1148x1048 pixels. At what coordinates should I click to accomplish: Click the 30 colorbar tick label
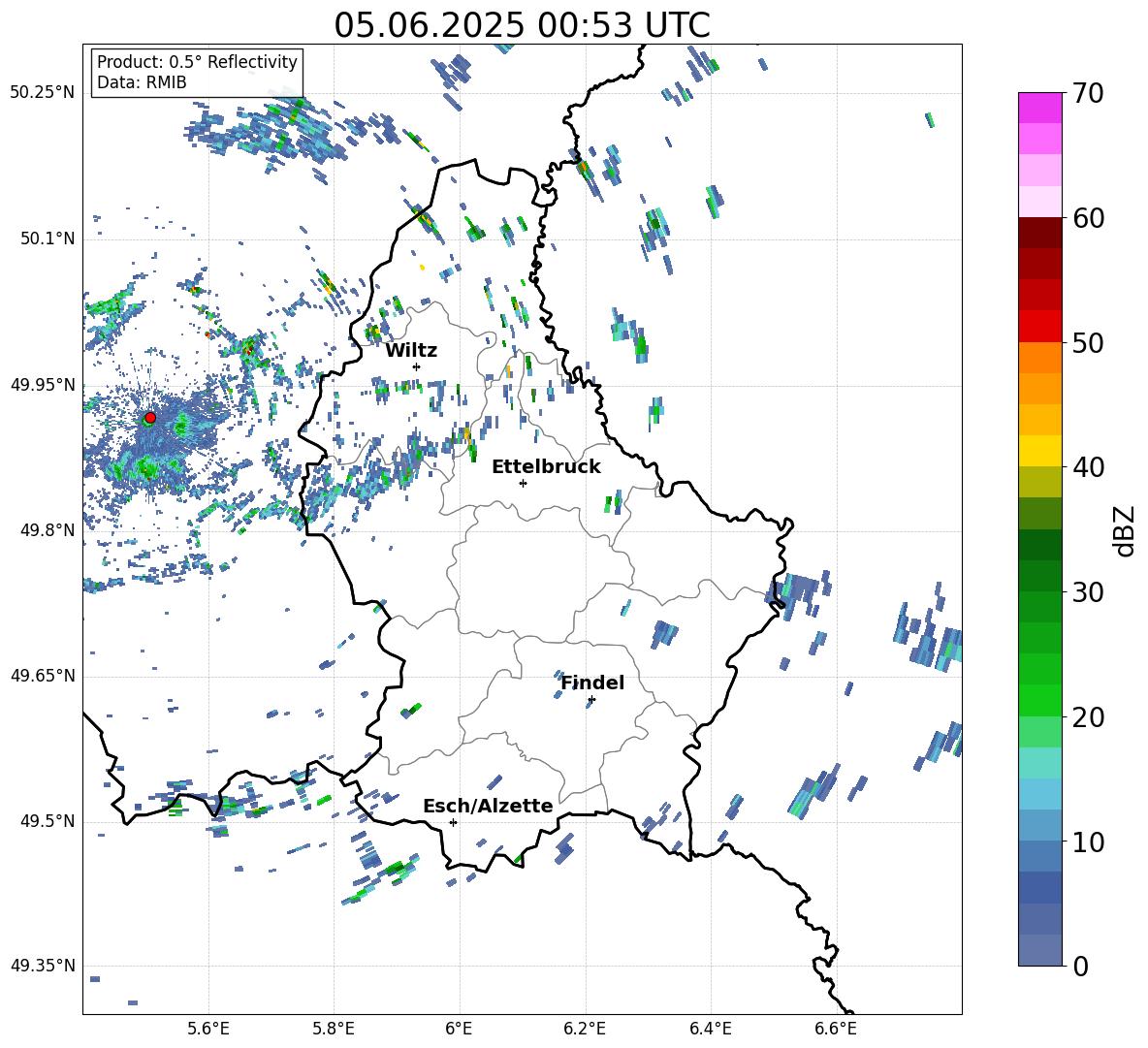(1088, 592)
